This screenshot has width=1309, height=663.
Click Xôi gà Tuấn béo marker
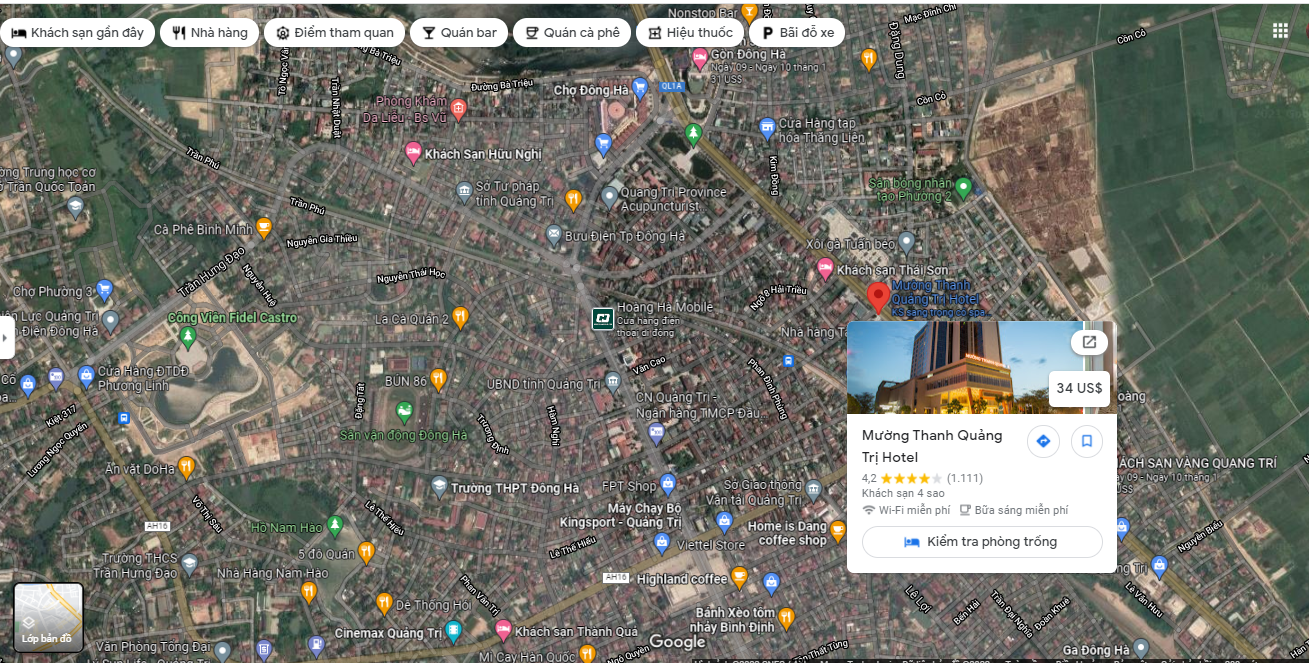coord(907,241)
